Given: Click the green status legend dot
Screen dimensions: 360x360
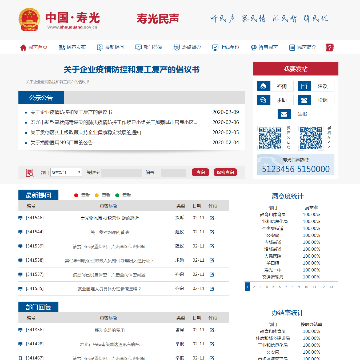Looking at the screenshot, I should (x=117, y=195).
